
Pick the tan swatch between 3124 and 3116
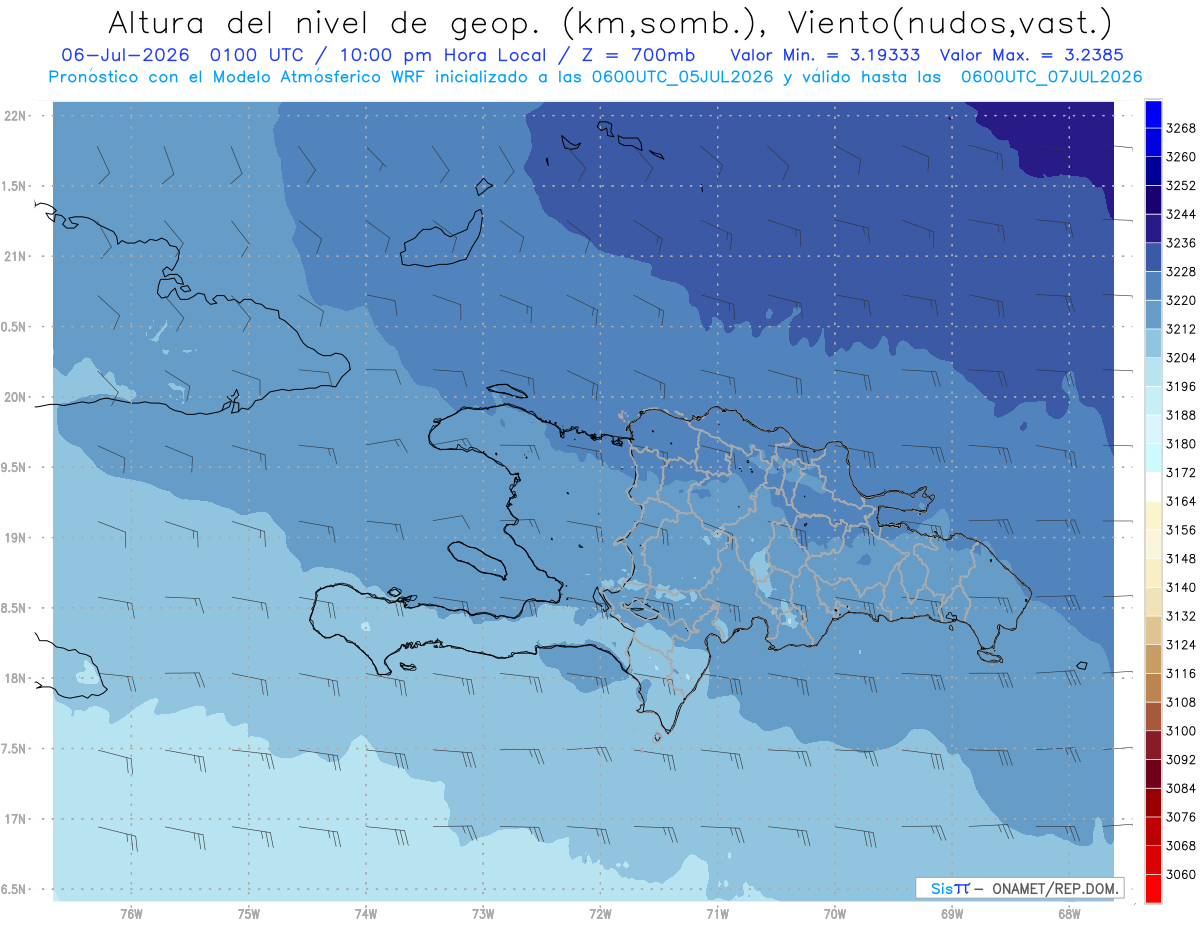pos(1152,659)
